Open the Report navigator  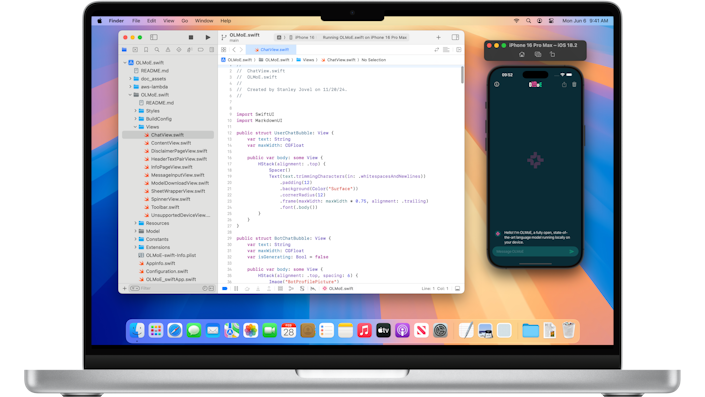tap(211, 50)
